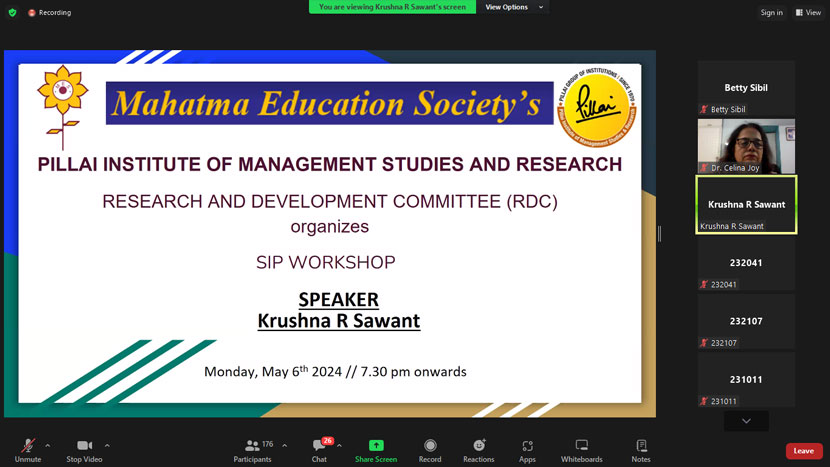Open the Notes panel

(x=641, y=449)
